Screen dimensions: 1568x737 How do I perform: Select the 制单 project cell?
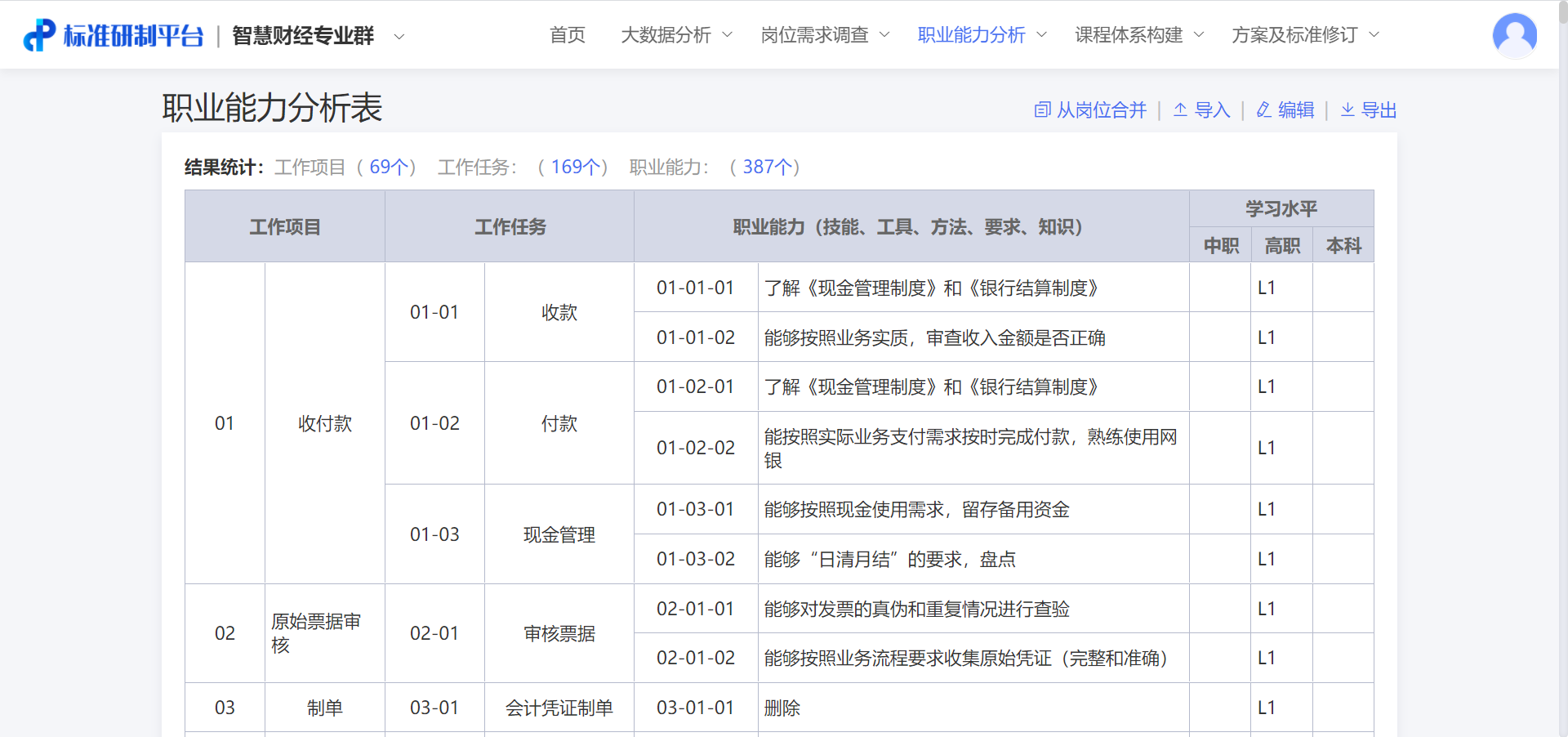click(325, 708)
